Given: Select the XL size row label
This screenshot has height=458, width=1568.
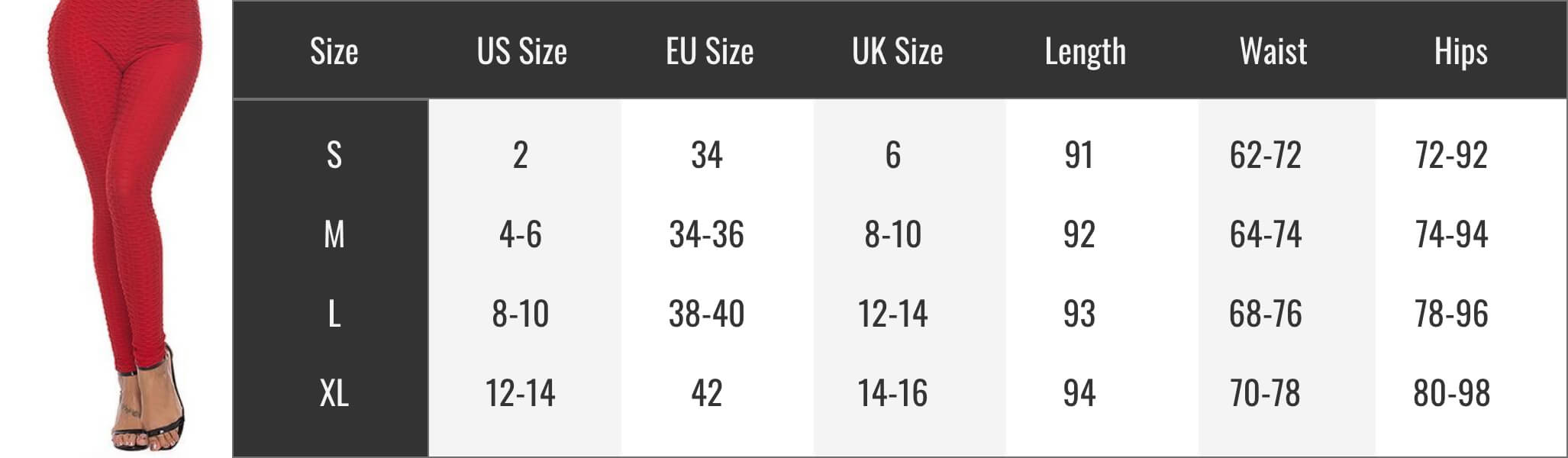Looking at the screenshot, I should pos(334,393).
